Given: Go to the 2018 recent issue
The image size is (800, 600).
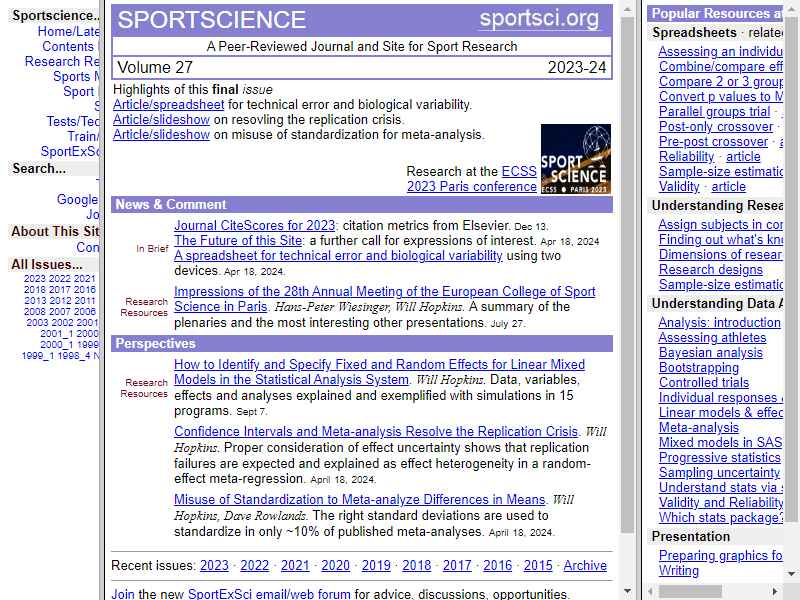Looking at the screenshot, I should [416, 566].
